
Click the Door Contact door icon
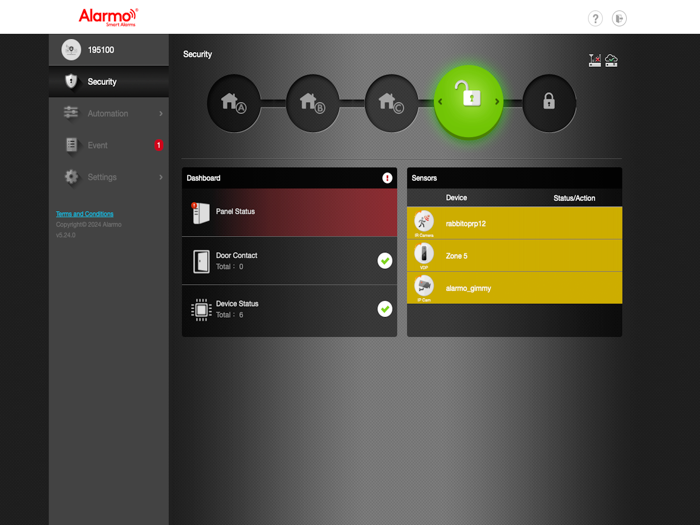201,261
